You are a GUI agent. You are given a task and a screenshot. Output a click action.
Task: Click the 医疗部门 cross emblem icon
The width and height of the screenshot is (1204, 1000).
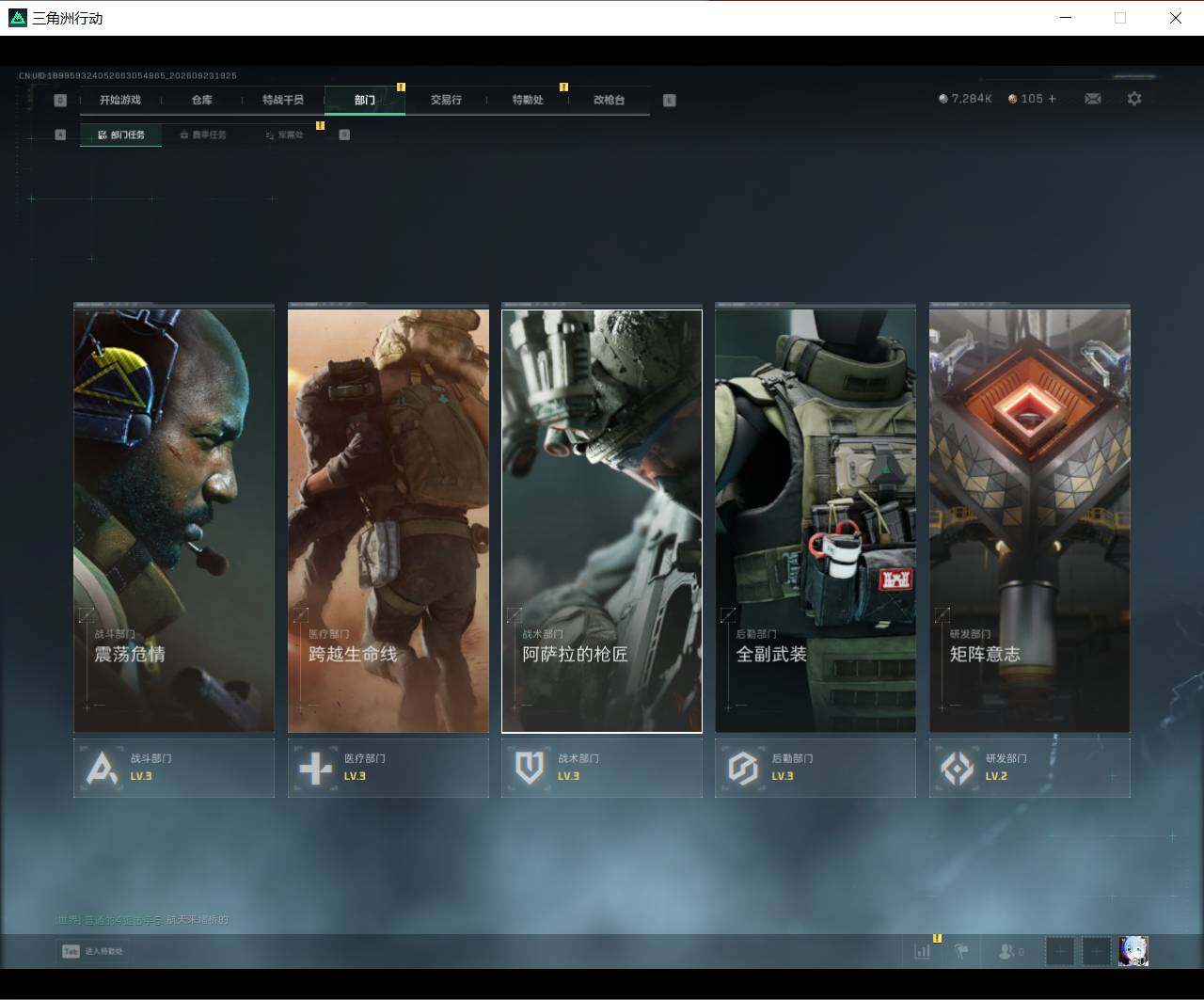pos(315,769)
